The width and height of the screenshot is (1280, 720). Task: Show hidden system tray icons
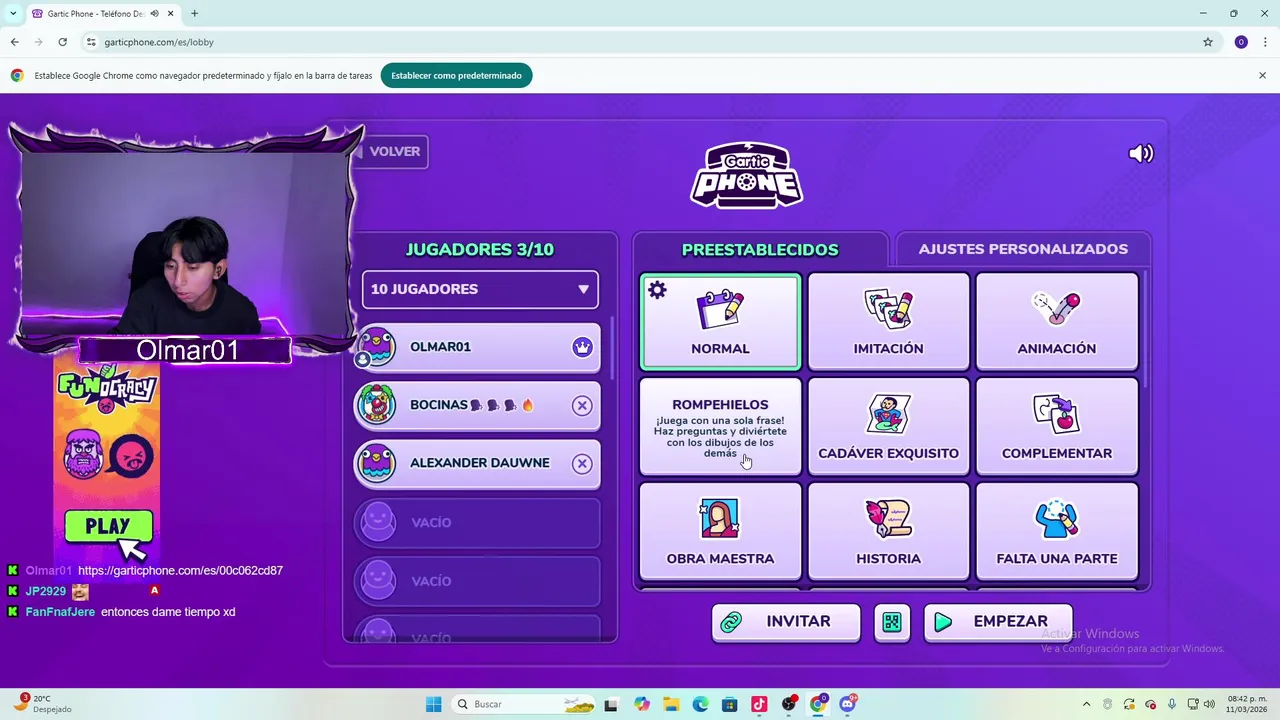click(1086, 704)
